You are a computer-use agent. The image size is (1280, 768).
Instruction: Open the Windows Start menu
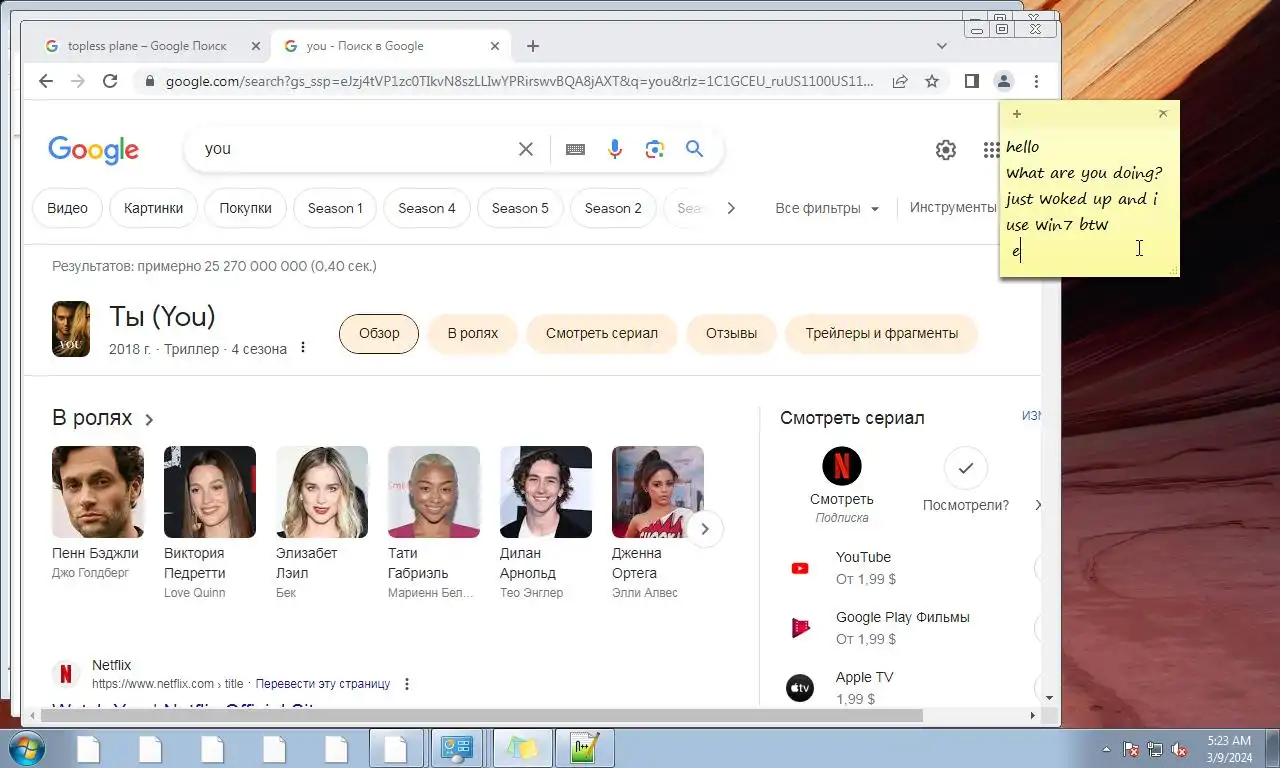point(26,748)
